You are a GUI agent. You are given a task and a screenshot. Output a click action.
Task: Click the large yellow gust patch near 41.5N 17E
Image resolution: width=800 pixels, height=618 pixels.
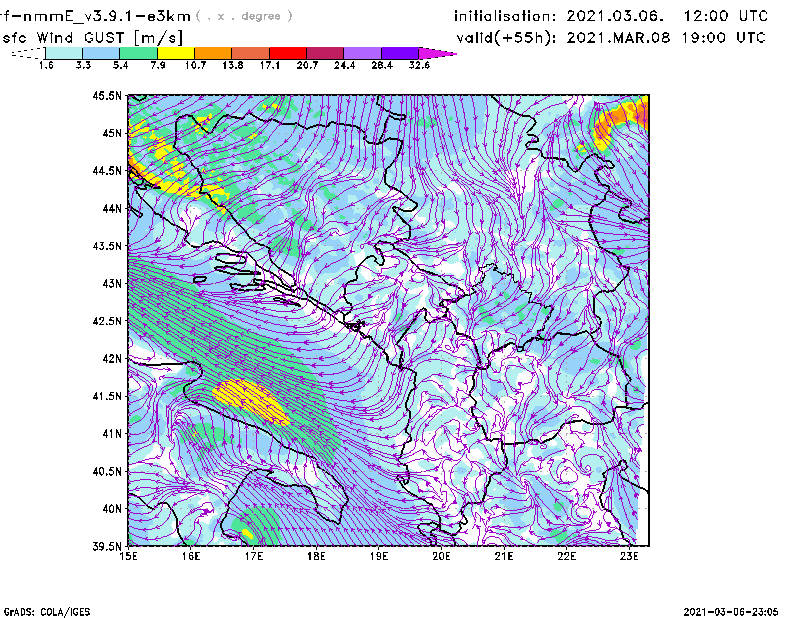click(x=250, y=401)
